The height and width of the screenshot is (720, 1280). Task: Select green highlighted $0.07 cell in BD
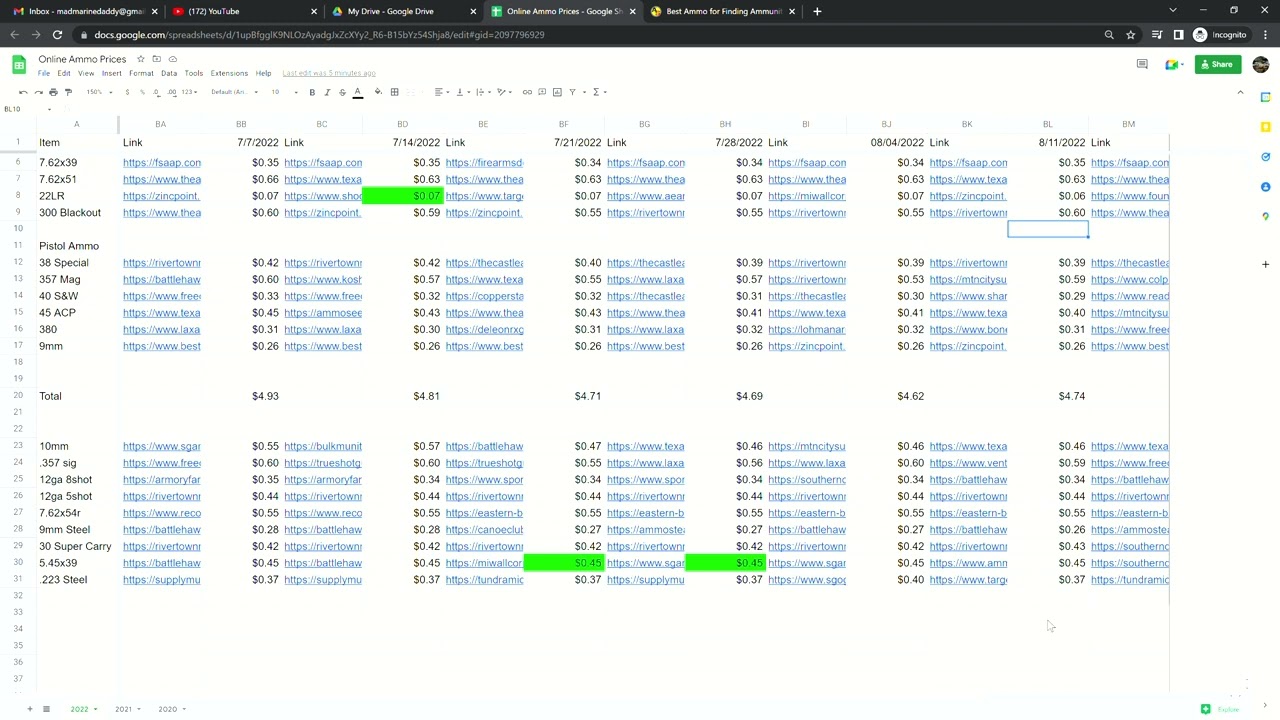(x=402, y=196)
